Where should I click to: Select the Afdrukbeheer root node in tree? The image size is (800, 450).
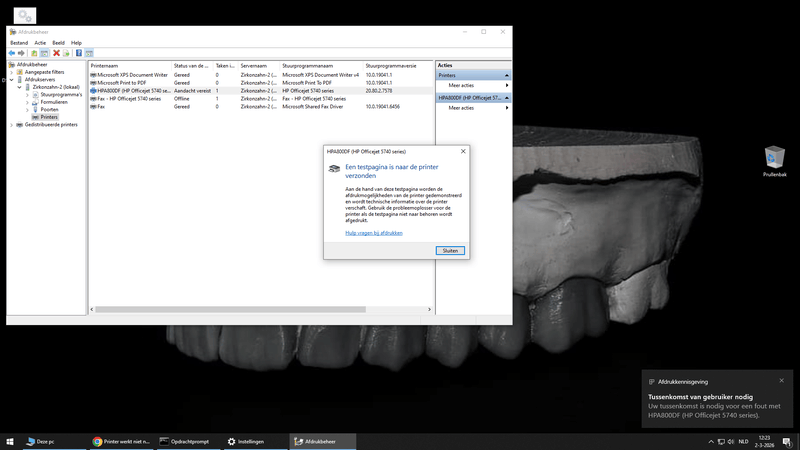click(32, 65)
